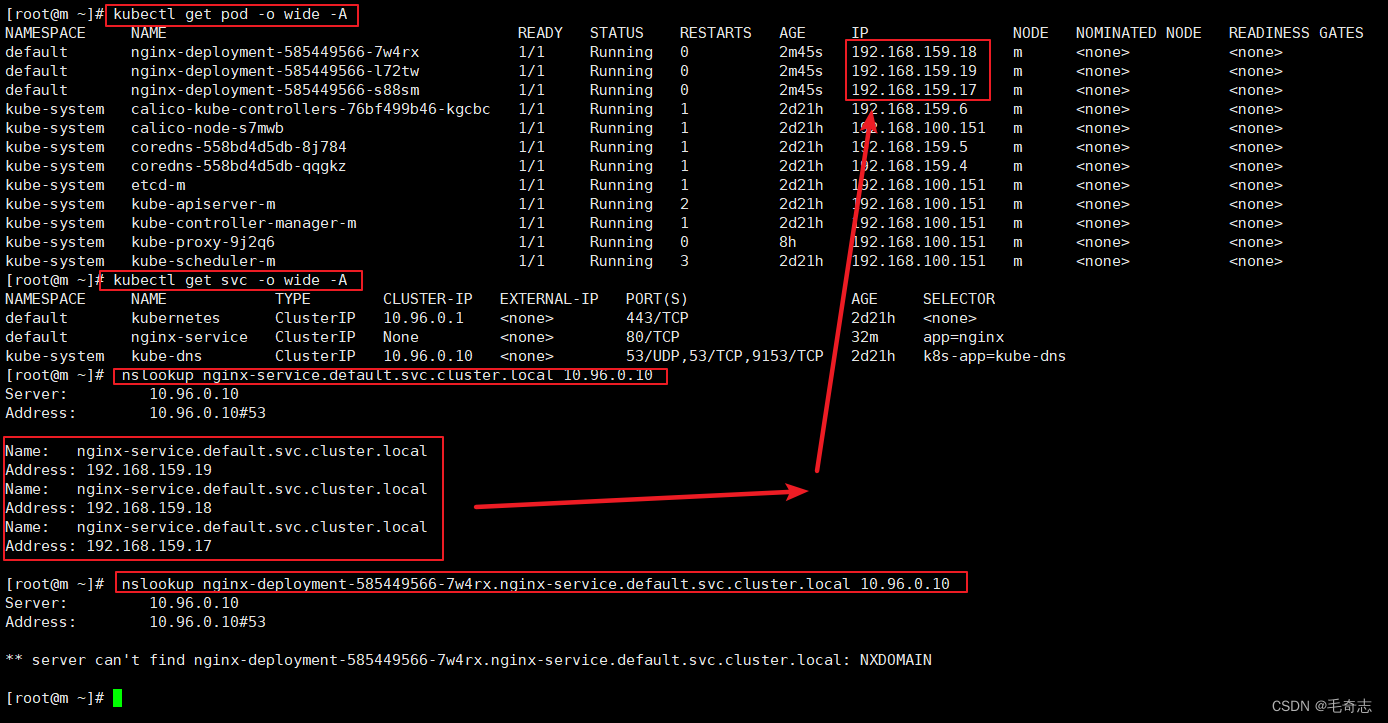
Task: Click the last Address: 10.96.0.10#53 line
Action: pos(136,622)
